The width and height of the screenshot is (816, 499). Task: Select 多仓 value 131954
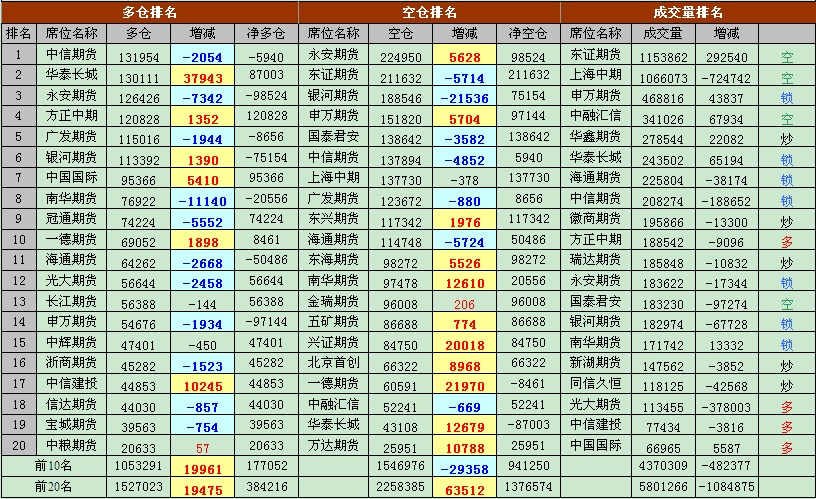point(138,57)
